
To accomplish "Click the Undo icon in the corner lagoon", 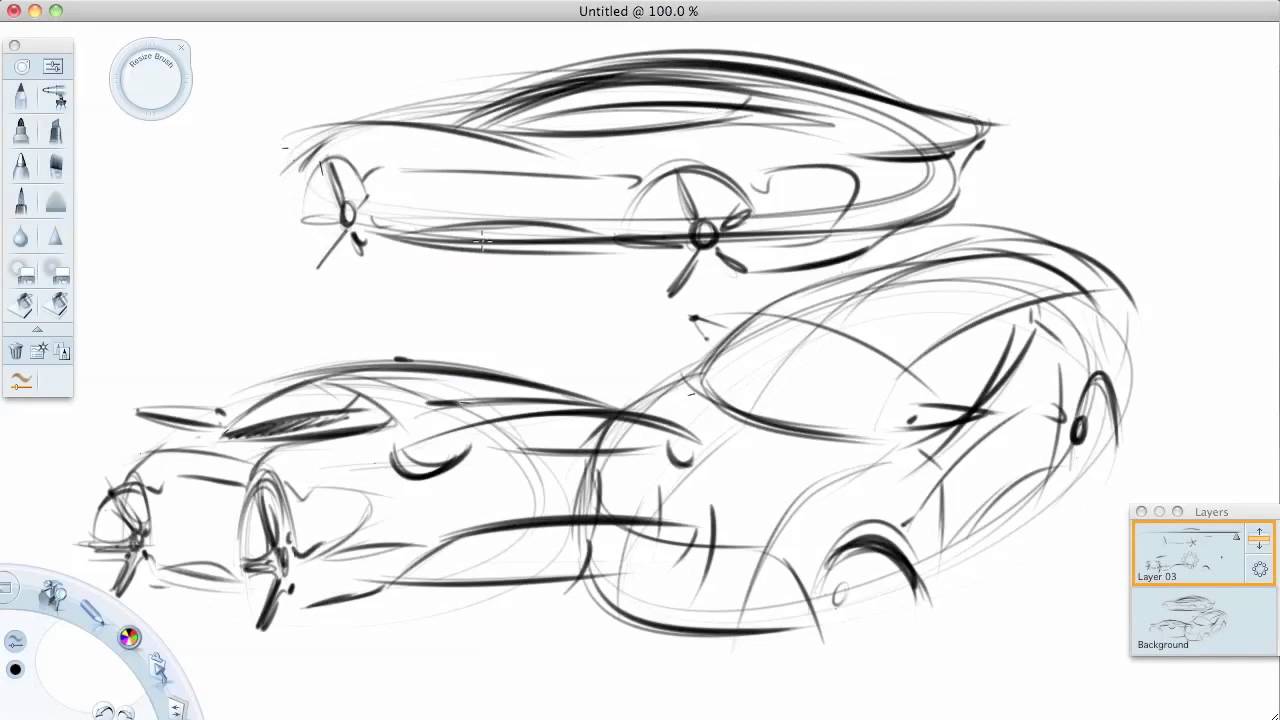I will pos(103,710).
